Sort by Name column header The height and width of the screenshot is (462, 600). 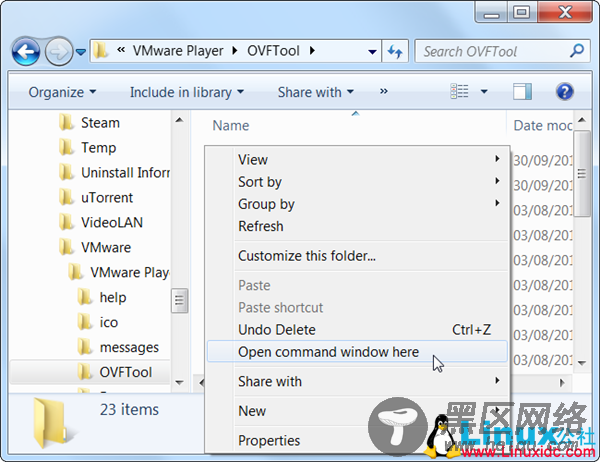click(231, 126)
